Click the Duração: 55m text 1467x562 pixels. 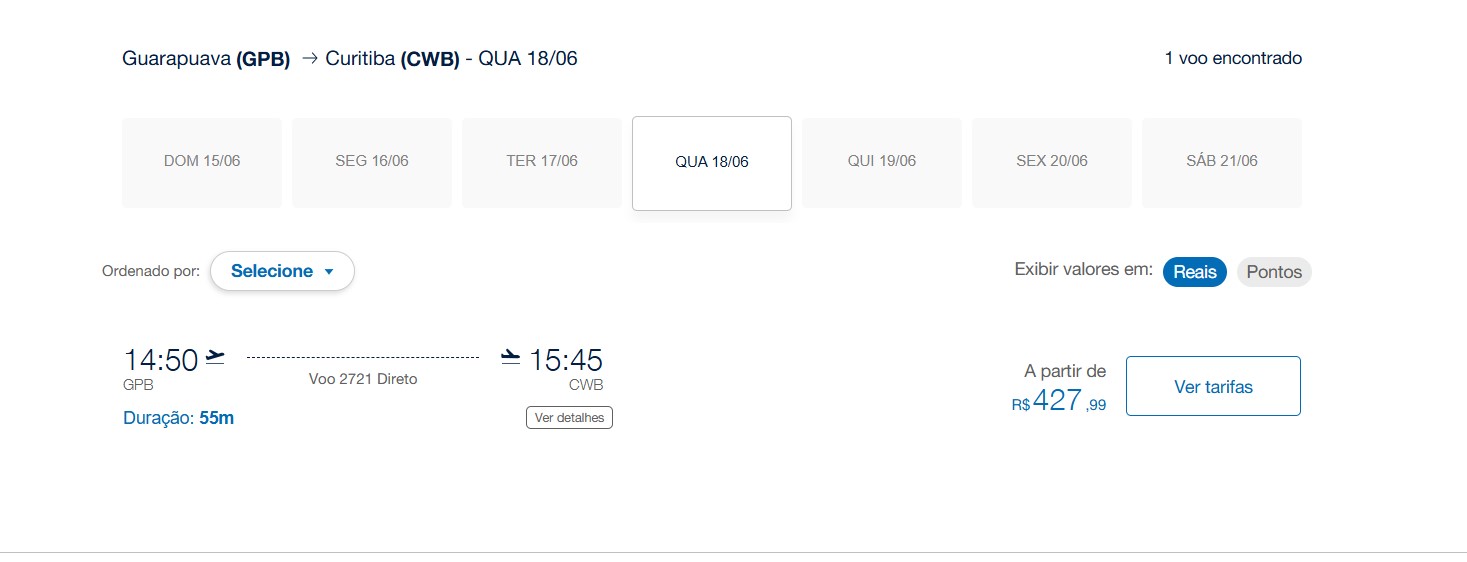178,418
